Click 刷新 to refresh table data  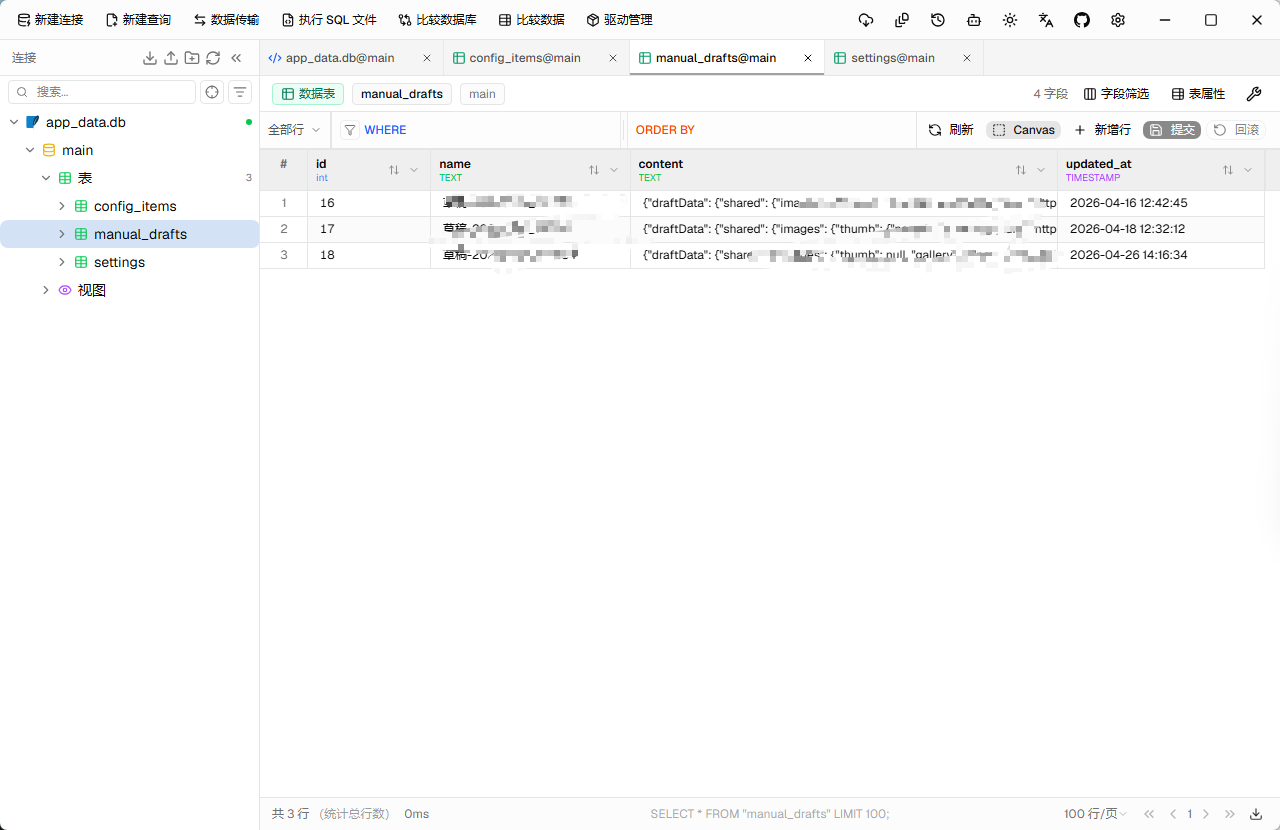tap(951, 130)
